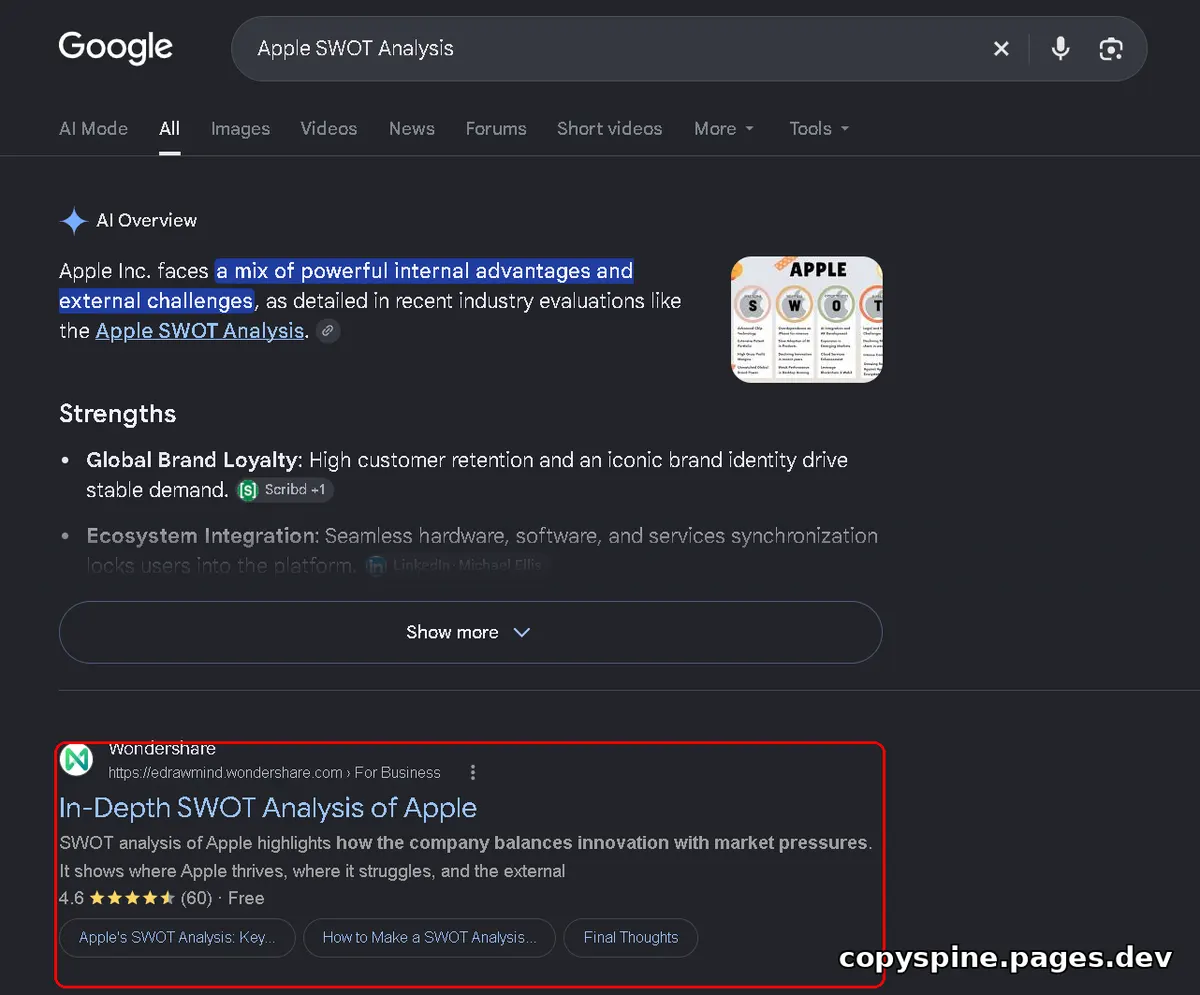Open How to Make a SWOT Analysis... chip
1200x995 pixels.
[429, 938]
